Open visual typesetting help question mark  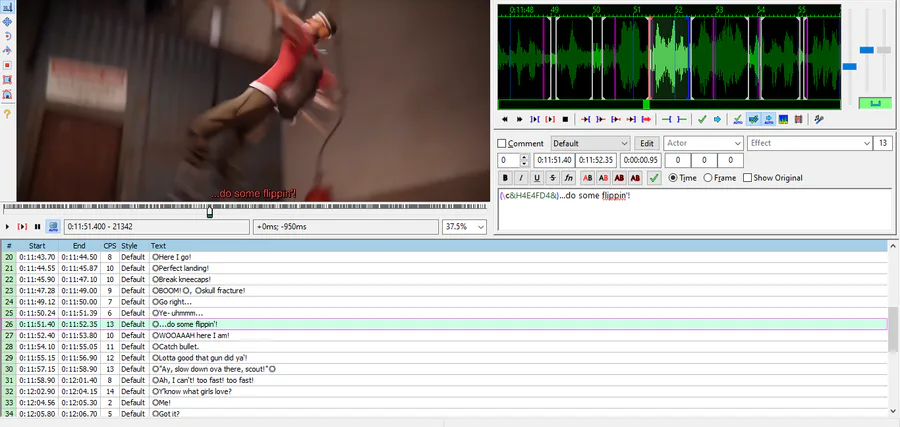pos(7,114)
